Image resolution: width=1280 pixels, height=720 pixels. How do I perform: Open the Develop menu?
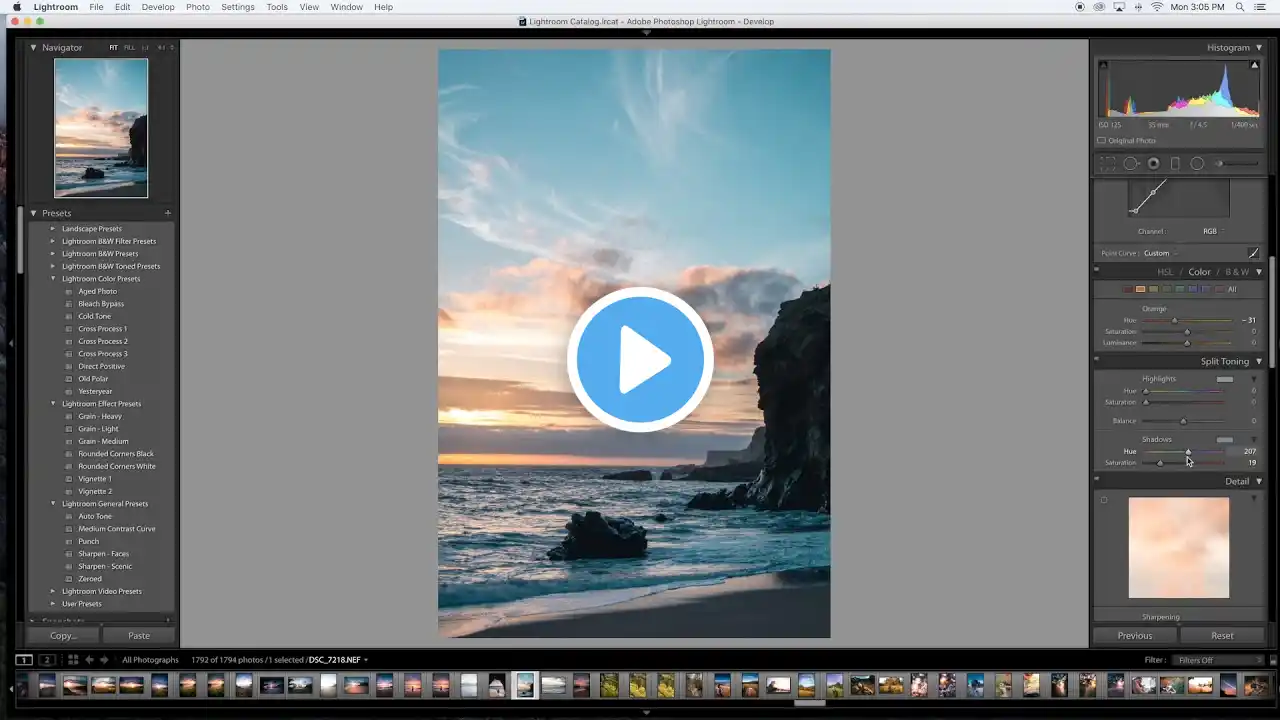(157, 7)
